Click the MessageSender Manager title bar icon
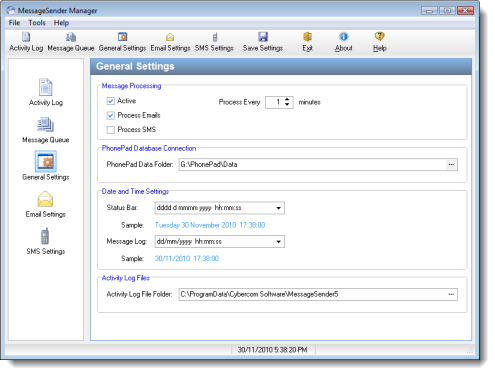 pos(11,10)
